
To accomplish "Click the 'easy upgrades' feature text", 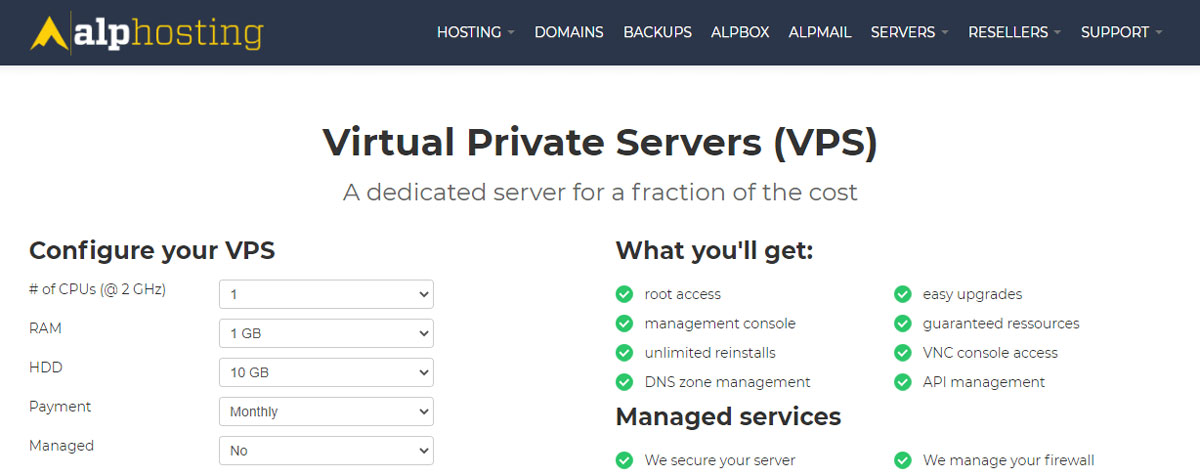I will (x=972, y=295).
